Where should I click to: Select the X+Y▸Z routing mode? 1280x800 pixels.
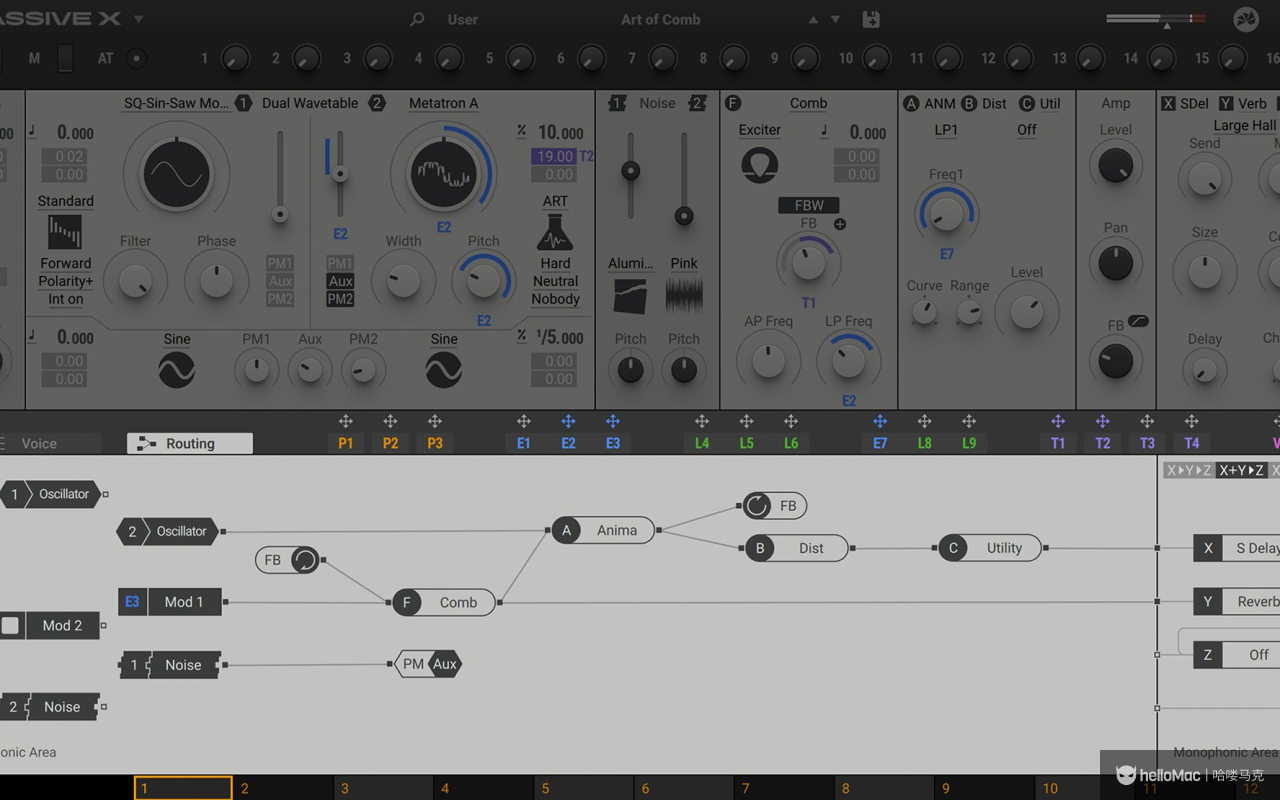1241,470
